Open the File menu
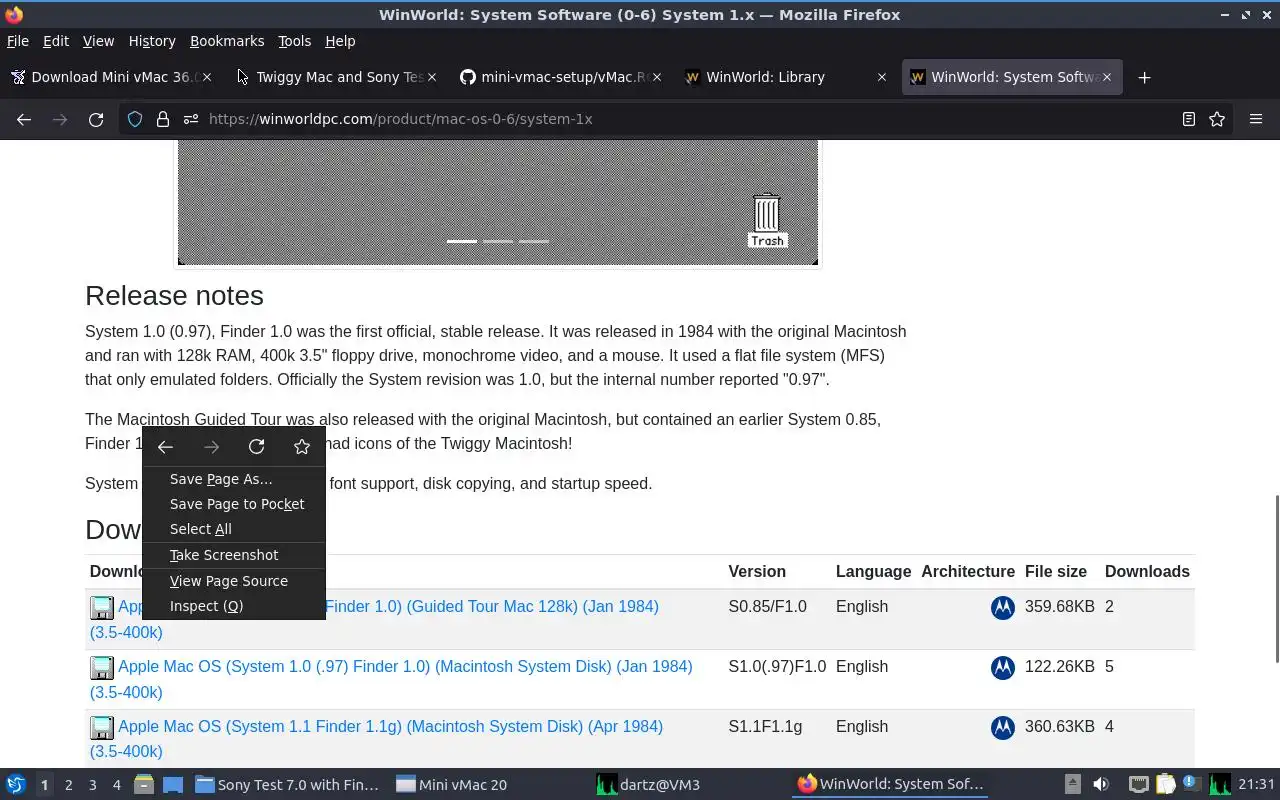Viewport: 1280px width, 800px height. 18,41
